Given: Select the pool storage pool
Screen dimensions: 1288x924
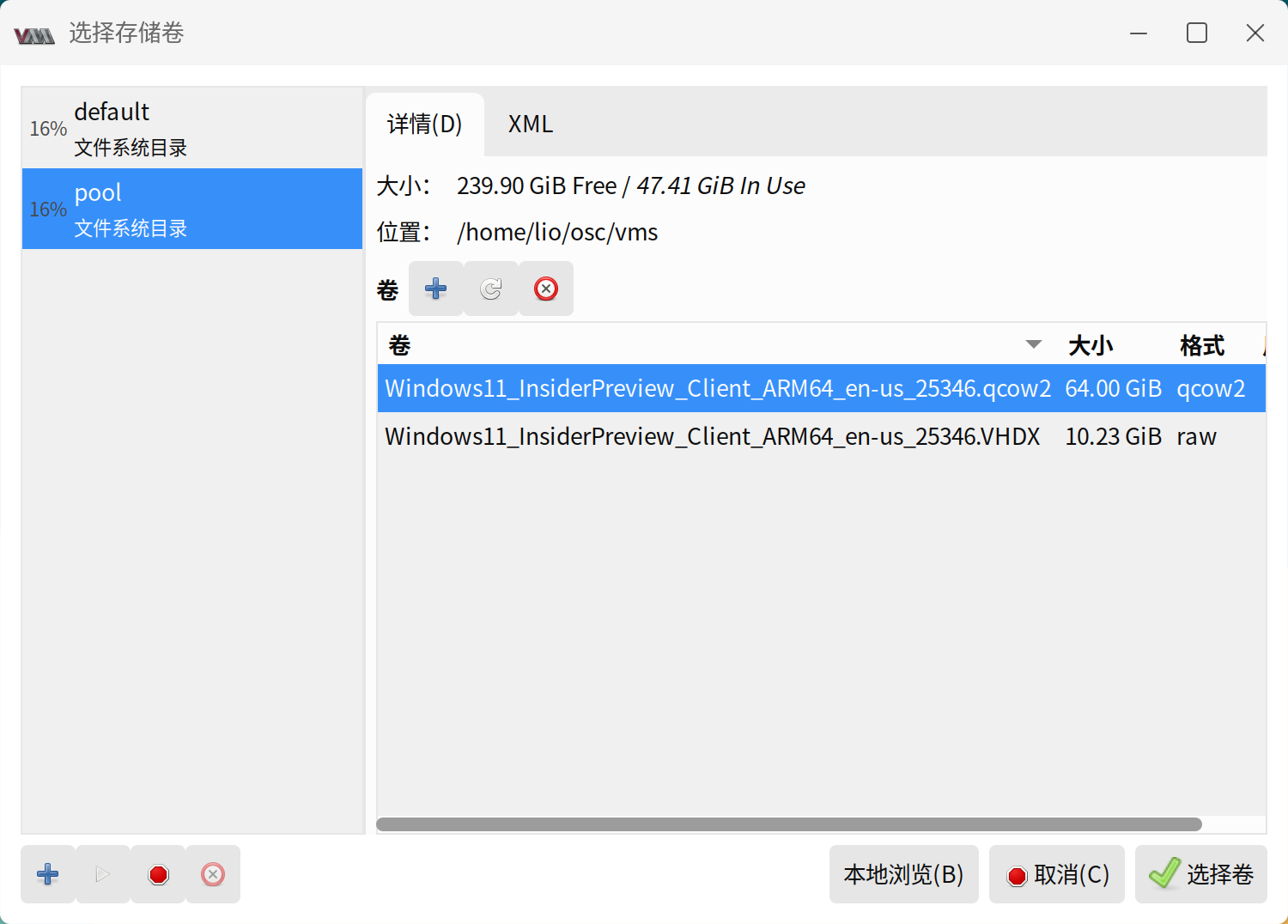Looking at the screenshot, I should (x=192, y=209).
